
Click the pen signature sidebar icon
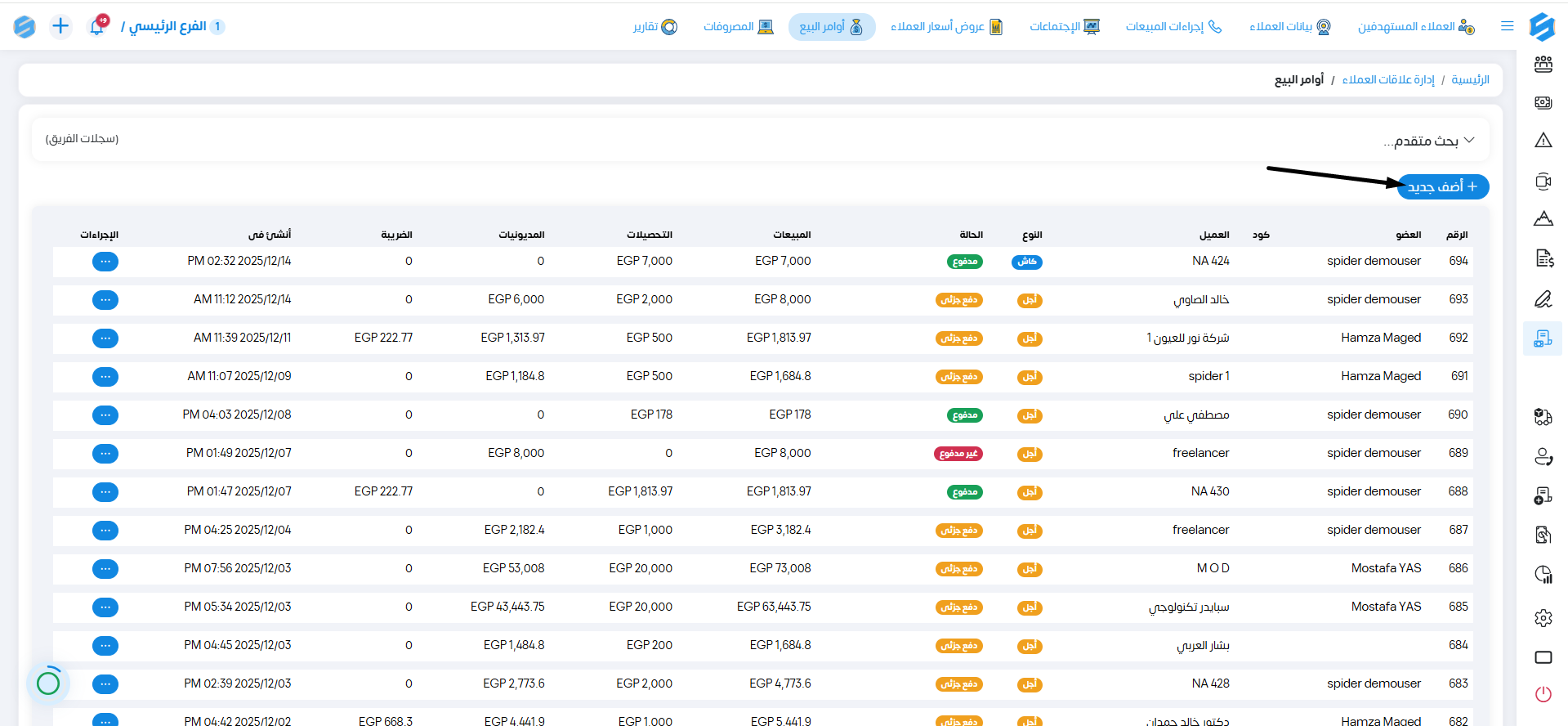click(x=1543, y=299)
